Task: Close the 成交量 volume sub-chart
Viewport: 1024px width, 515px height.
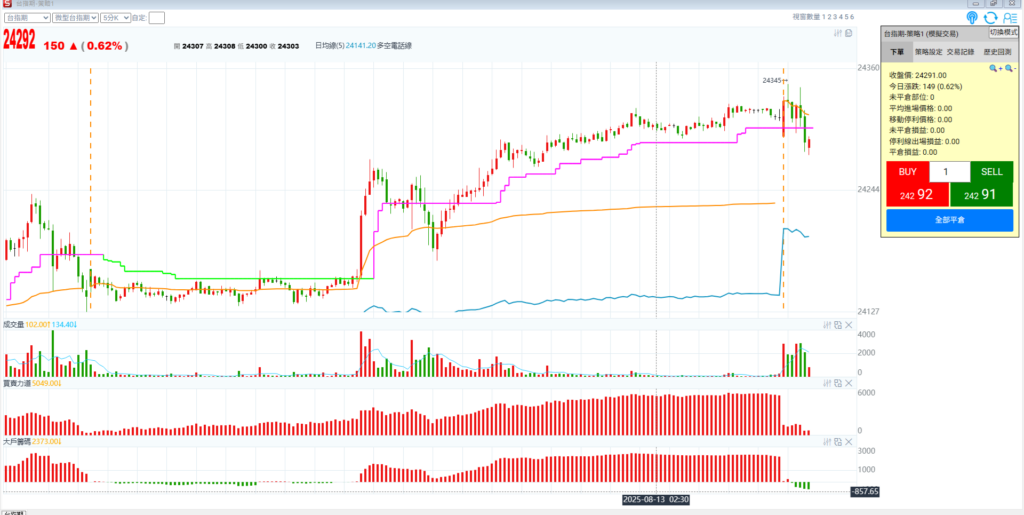Action: pos(849,325)
